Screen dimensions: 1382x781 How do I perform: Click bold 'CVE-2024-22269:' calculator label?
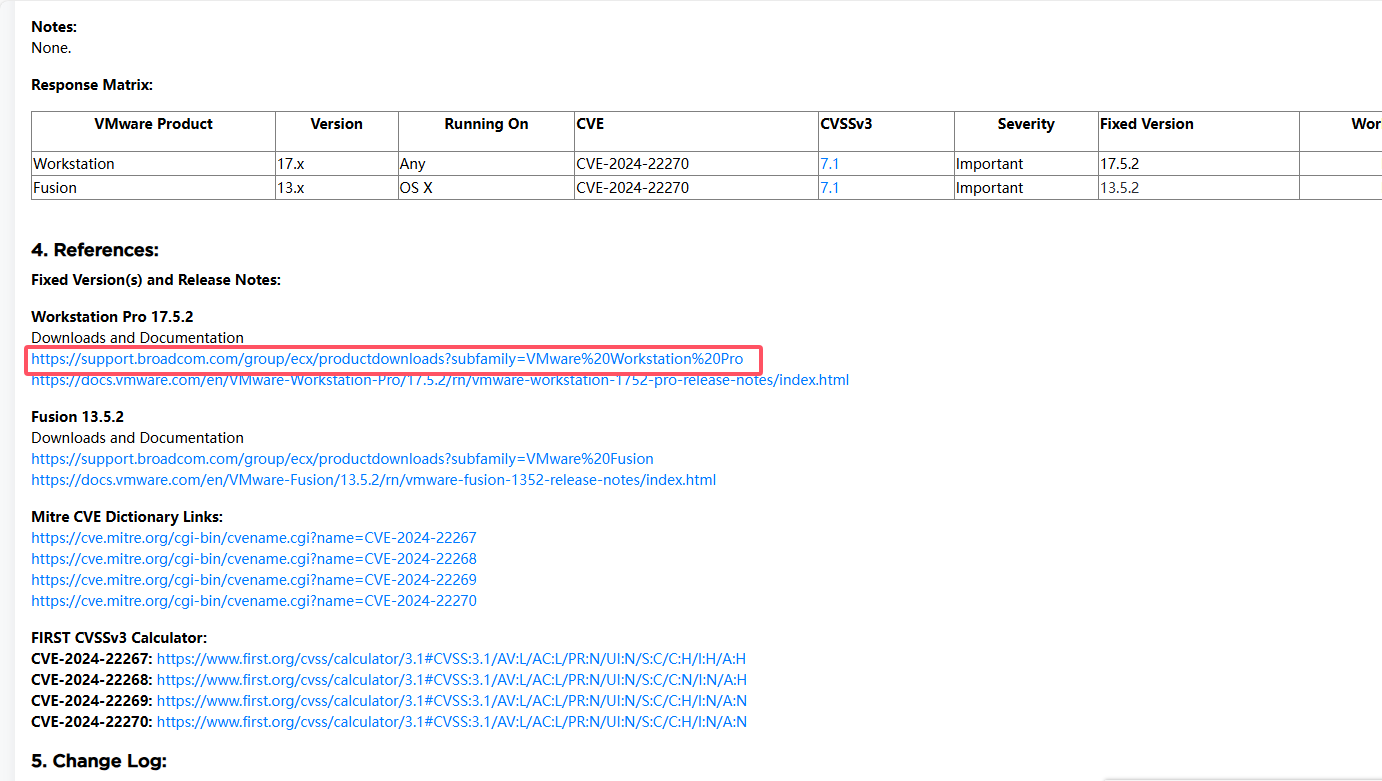(x=92, y=701)
